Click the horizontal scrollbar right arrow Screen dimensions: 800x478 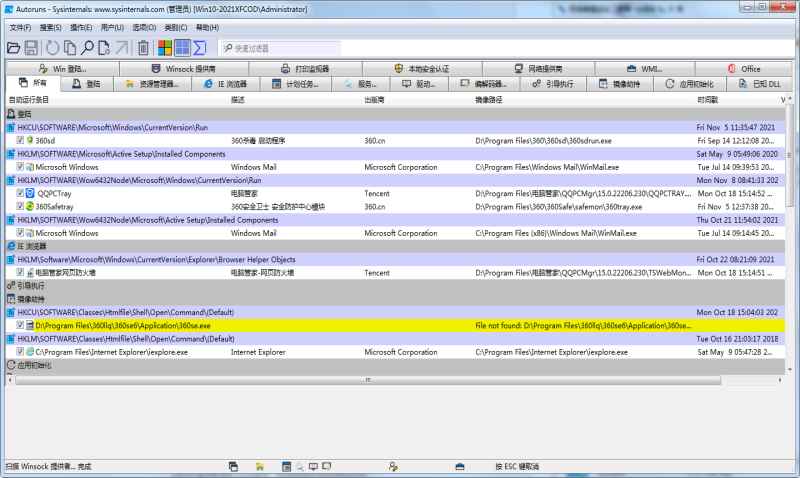tap(780, 380)
